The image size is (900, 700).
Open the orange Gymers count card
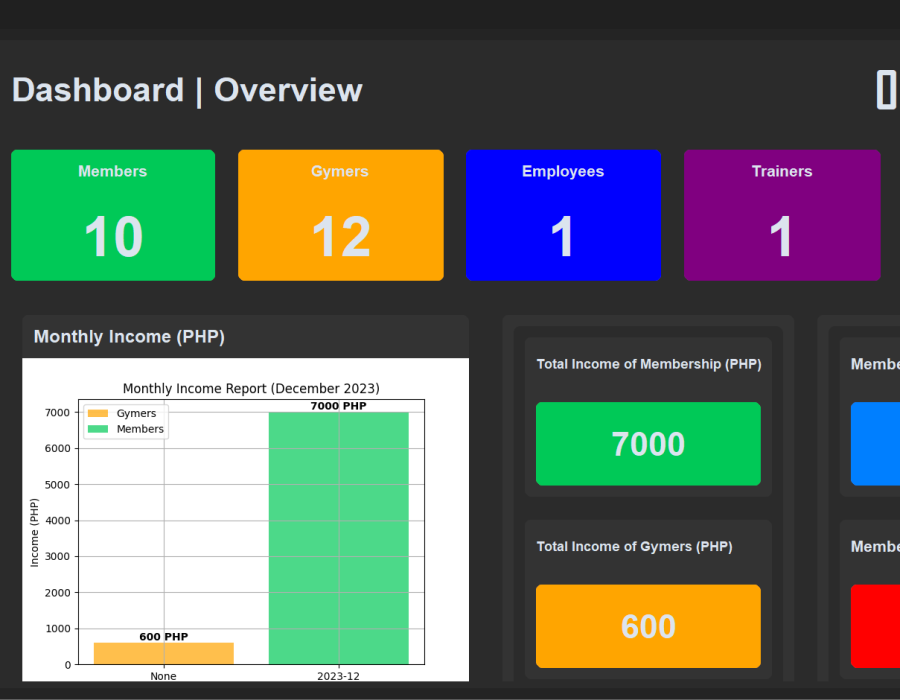340,215
